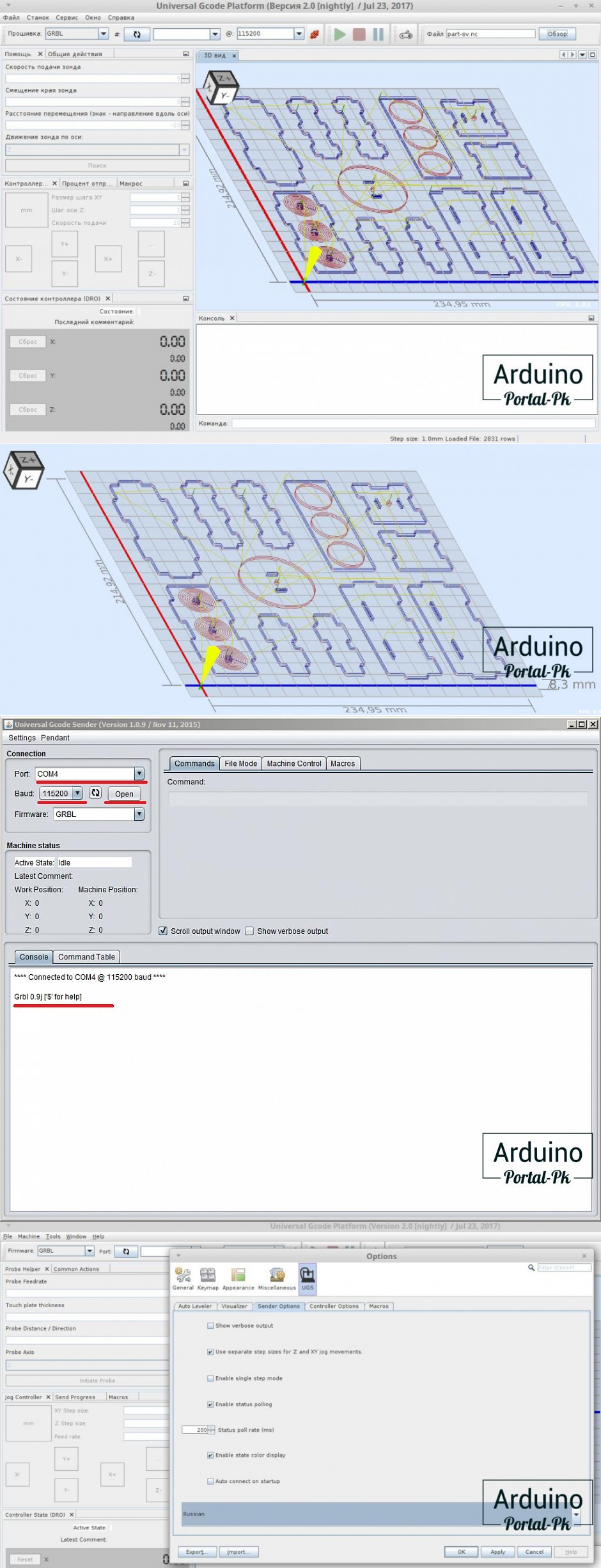Click the Команда input field

tap(414, 423)
